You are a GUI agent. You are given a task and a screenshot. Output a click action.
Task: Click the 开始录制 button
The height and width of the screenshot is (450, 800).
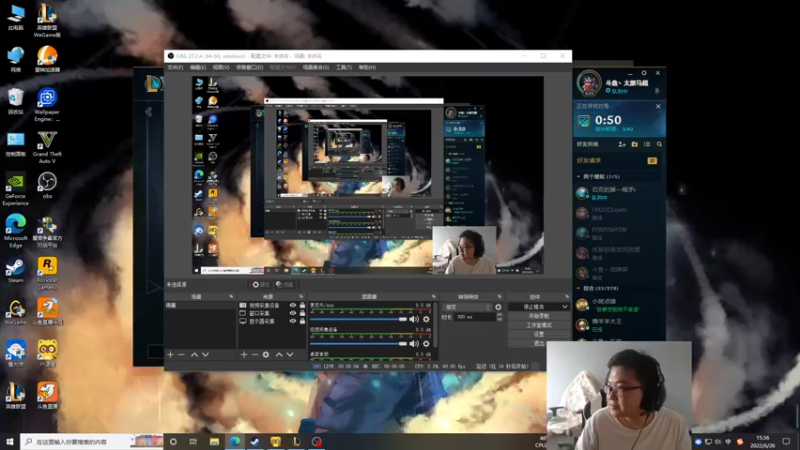point(539,316)
